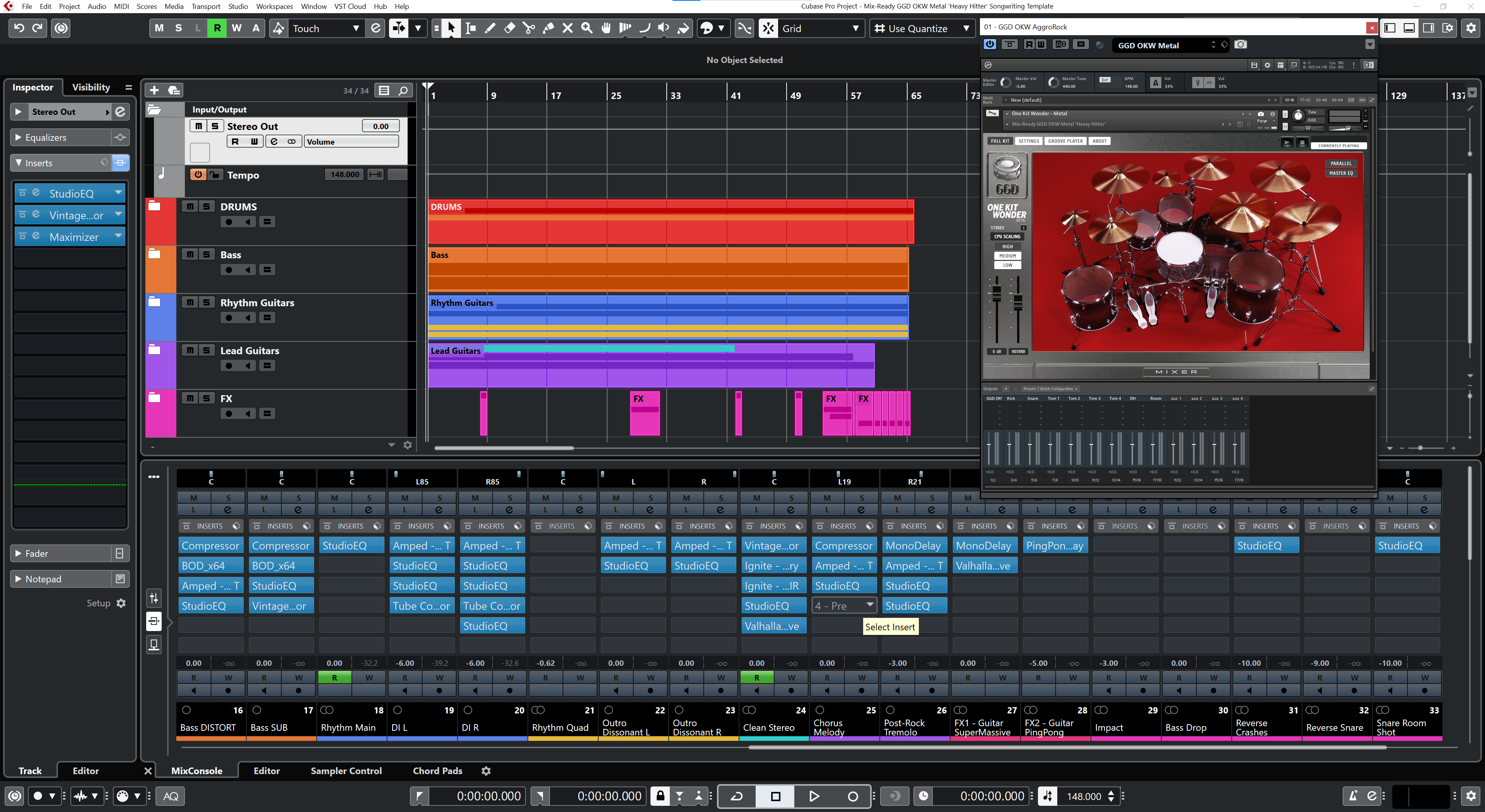Select the Scissors split tool
Image resolution: width=1485 pixels, height=812 pixels.
[529, 28]
